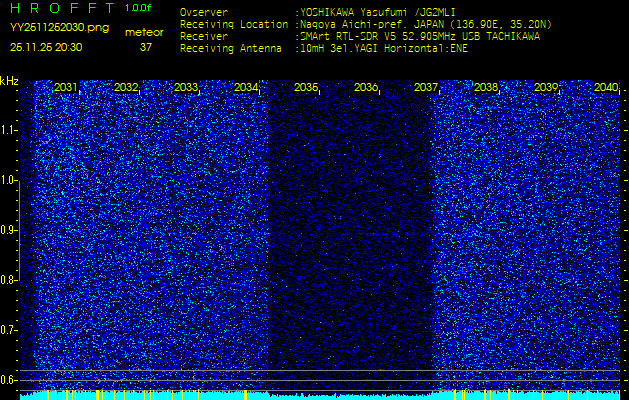Click the meteor count 37

[x=146, y=47]
